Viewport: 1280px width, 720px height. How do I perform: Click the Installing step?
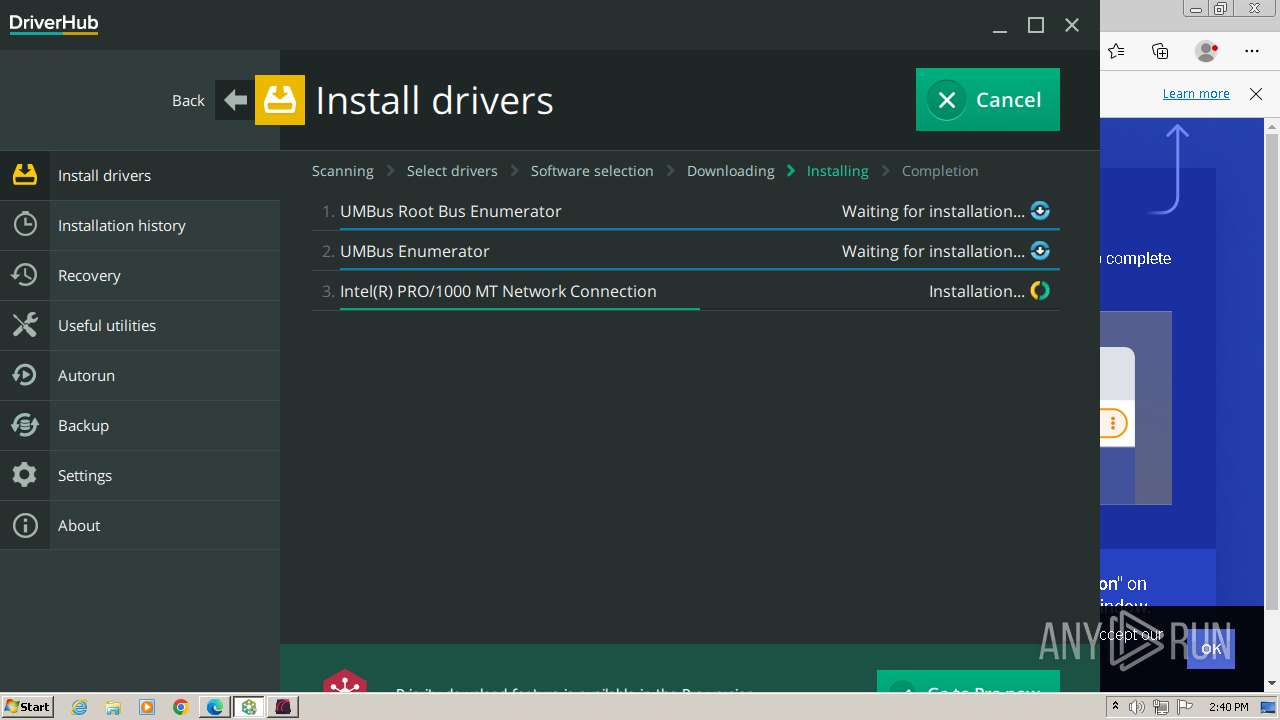[838, 171]
